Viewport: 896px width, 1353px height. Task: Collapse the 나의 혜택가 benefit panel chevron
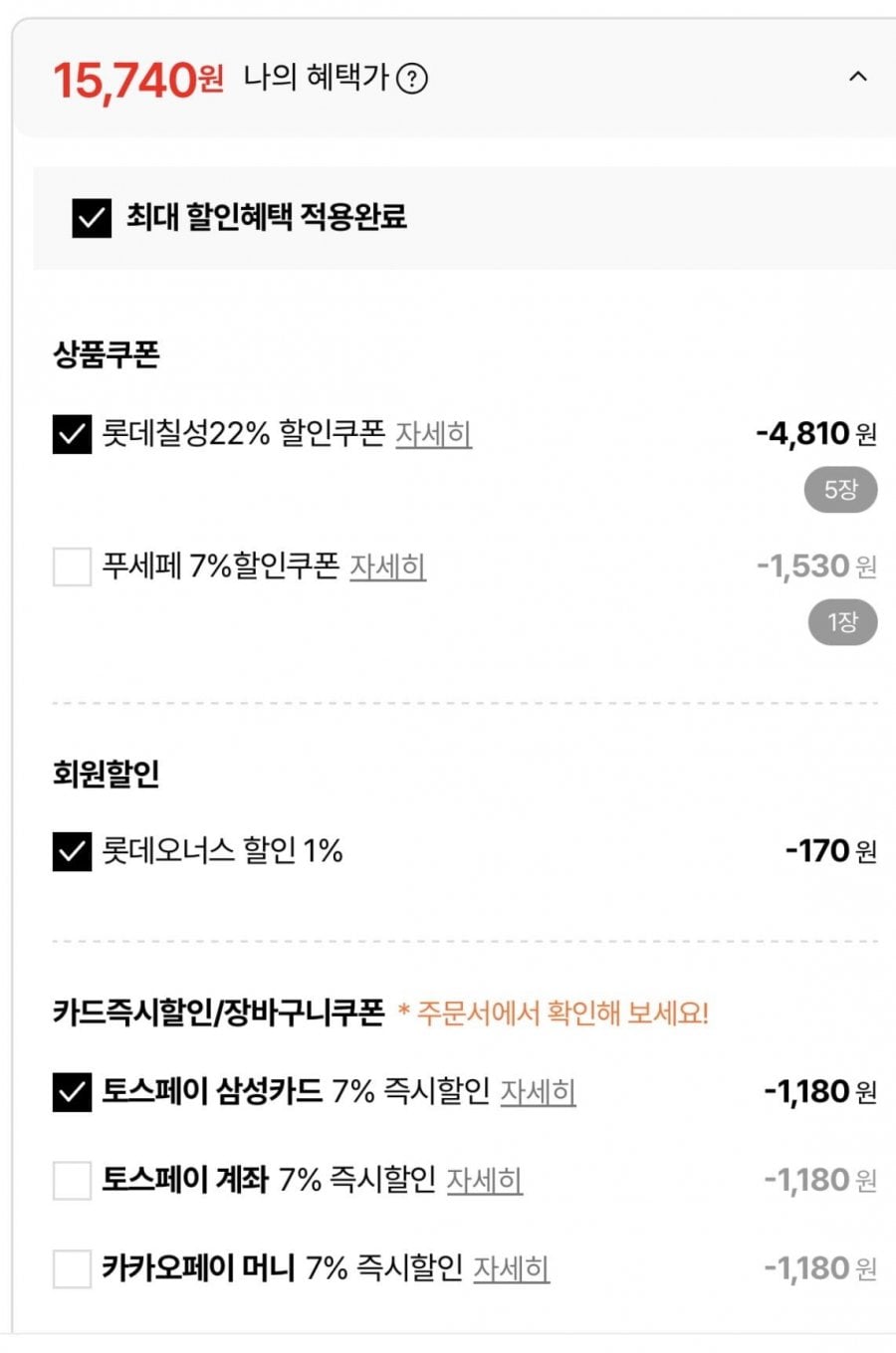pos(857,77)
